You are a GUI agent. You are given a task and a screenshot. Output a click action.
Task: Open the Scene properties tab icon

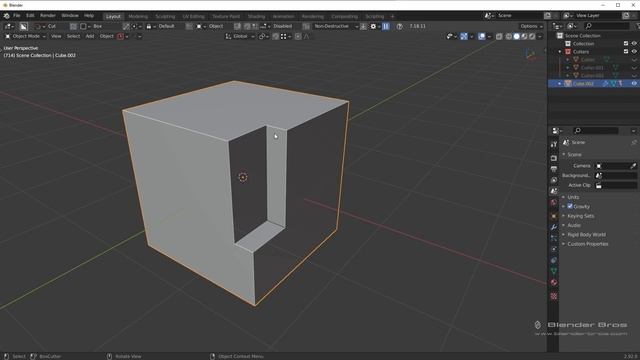pos(554,191)
